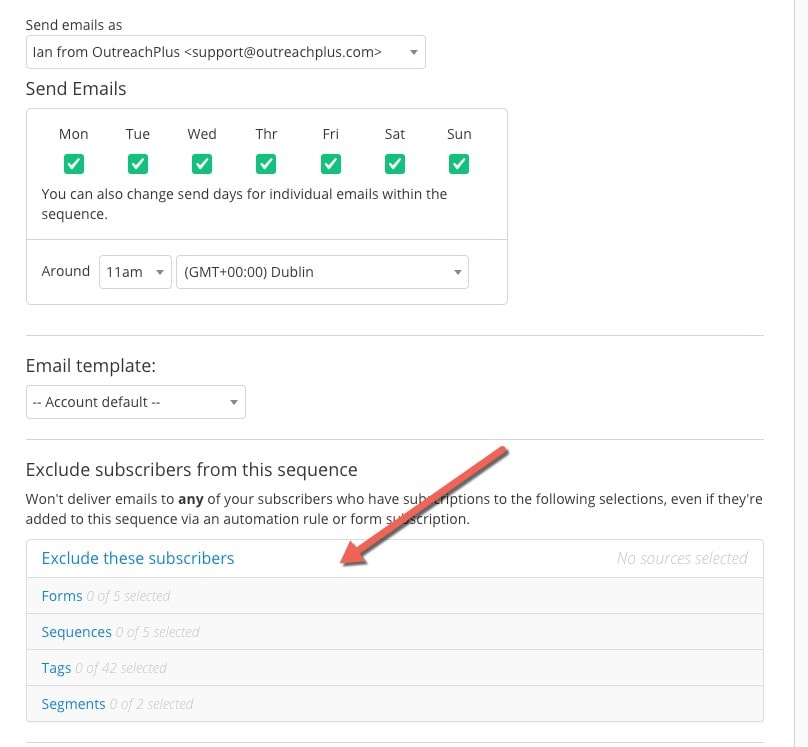Uncheck the Thr send day checkbox
The height and width of the screenshot is (747, 808).
tap(266, 163)
